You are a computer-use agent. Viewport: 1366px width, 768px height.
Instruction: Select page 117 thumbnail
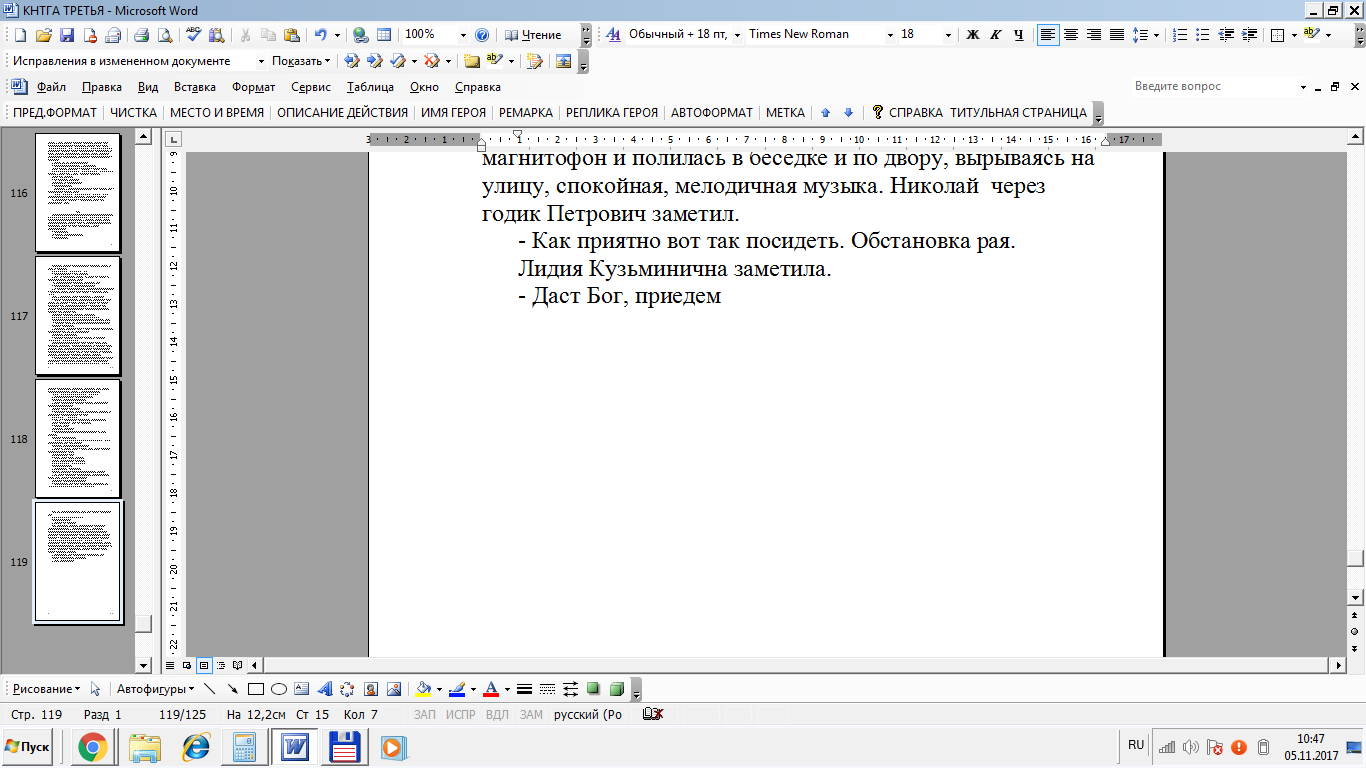pos(78,316)
